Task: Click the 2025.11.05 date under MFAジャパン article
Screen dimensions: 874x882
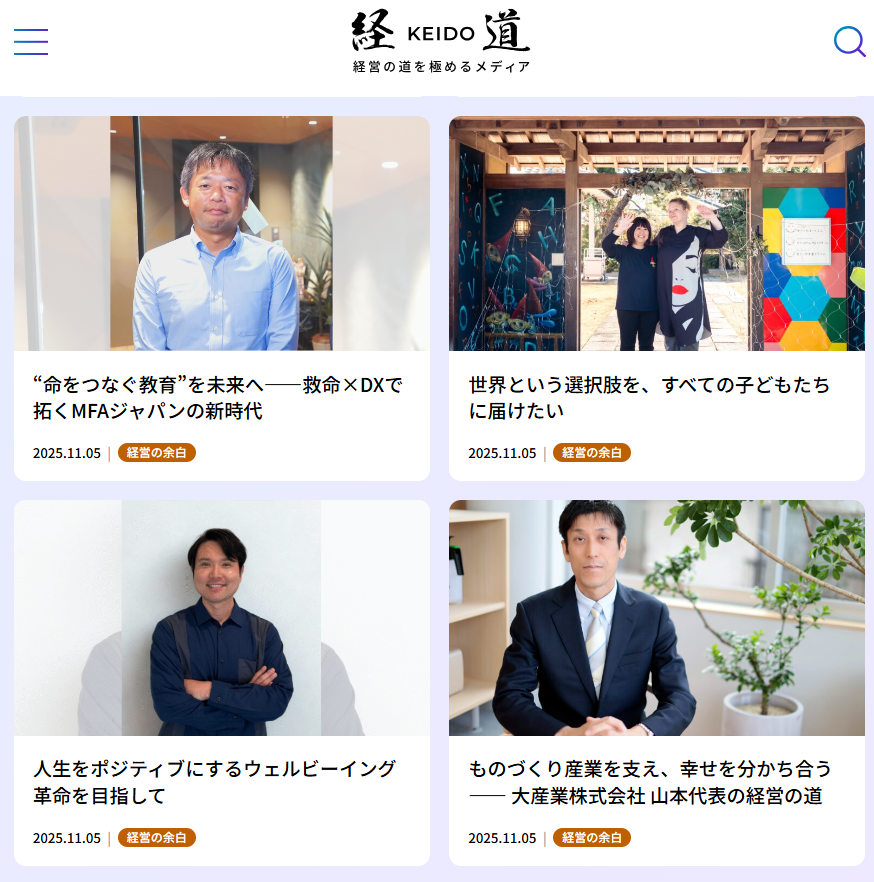Action: click(x=66, y=453)
